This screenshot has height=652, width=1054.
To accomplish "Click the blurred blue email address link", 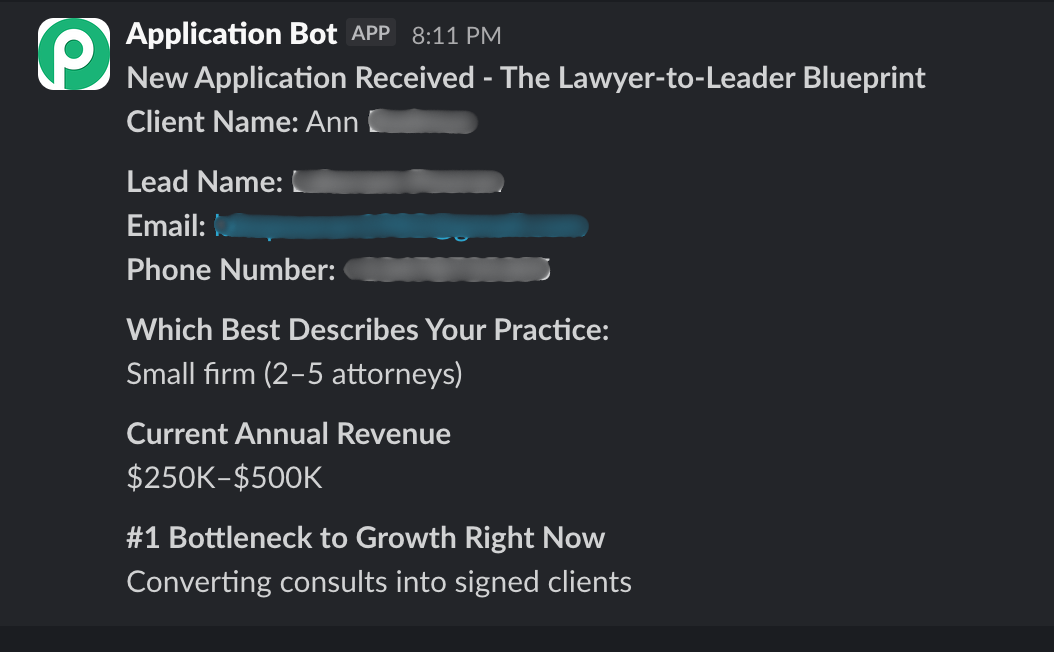I will coord(401,226).
